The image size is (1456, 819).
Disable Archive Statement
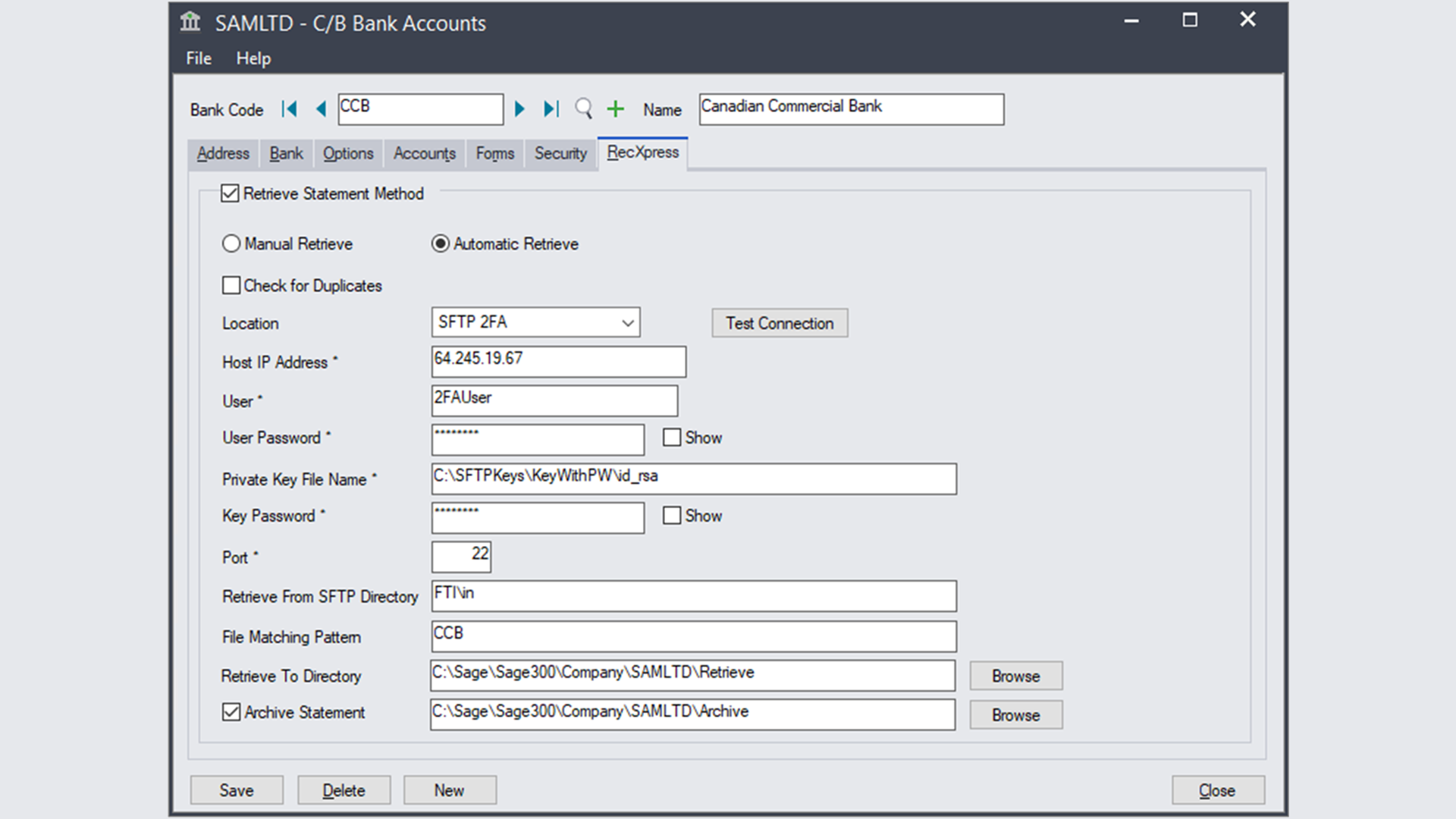(x=231, y=712)
